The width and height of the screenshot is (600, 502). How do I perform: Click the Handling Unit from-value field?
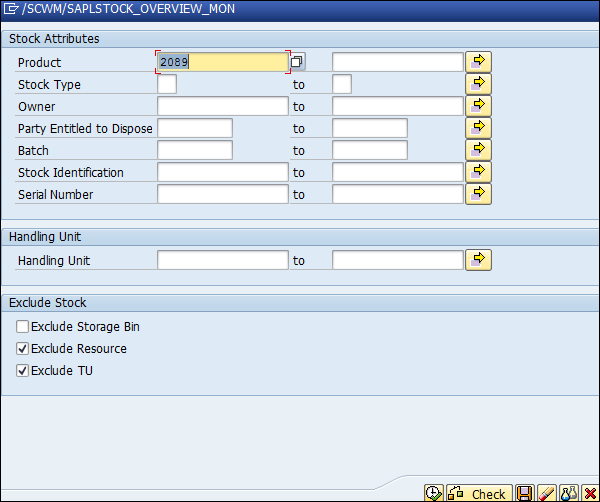222,260
